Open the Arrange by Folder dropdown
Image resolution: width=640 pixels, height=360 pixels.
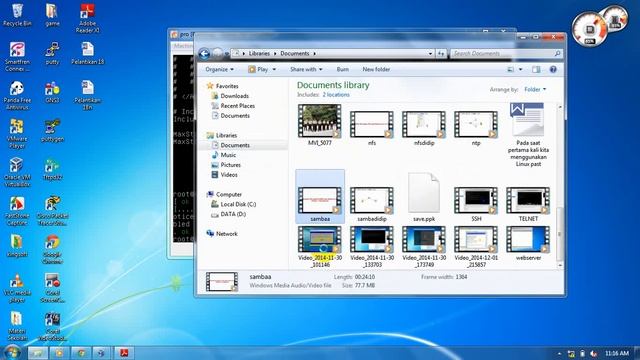tap(535, 89)
